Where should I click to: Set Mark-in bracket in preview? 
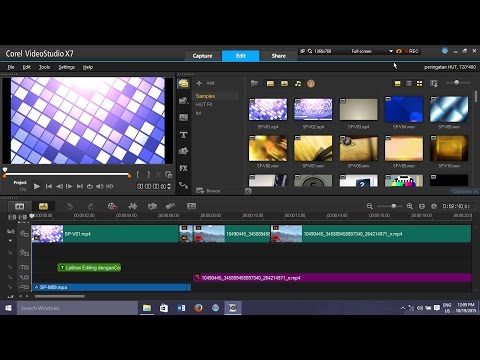pos(138,174)
